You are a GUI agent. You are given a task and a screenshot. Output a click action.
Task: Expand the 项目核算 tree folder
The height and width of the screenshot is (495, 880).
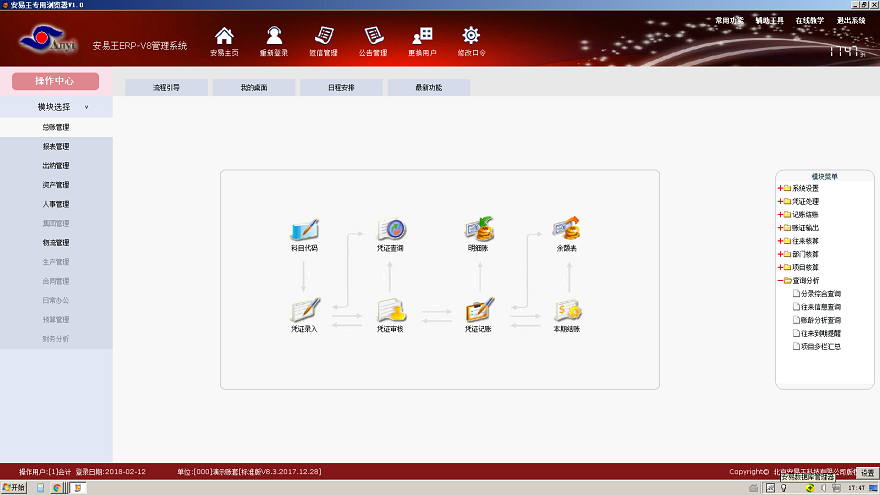[x=780, y=267]
